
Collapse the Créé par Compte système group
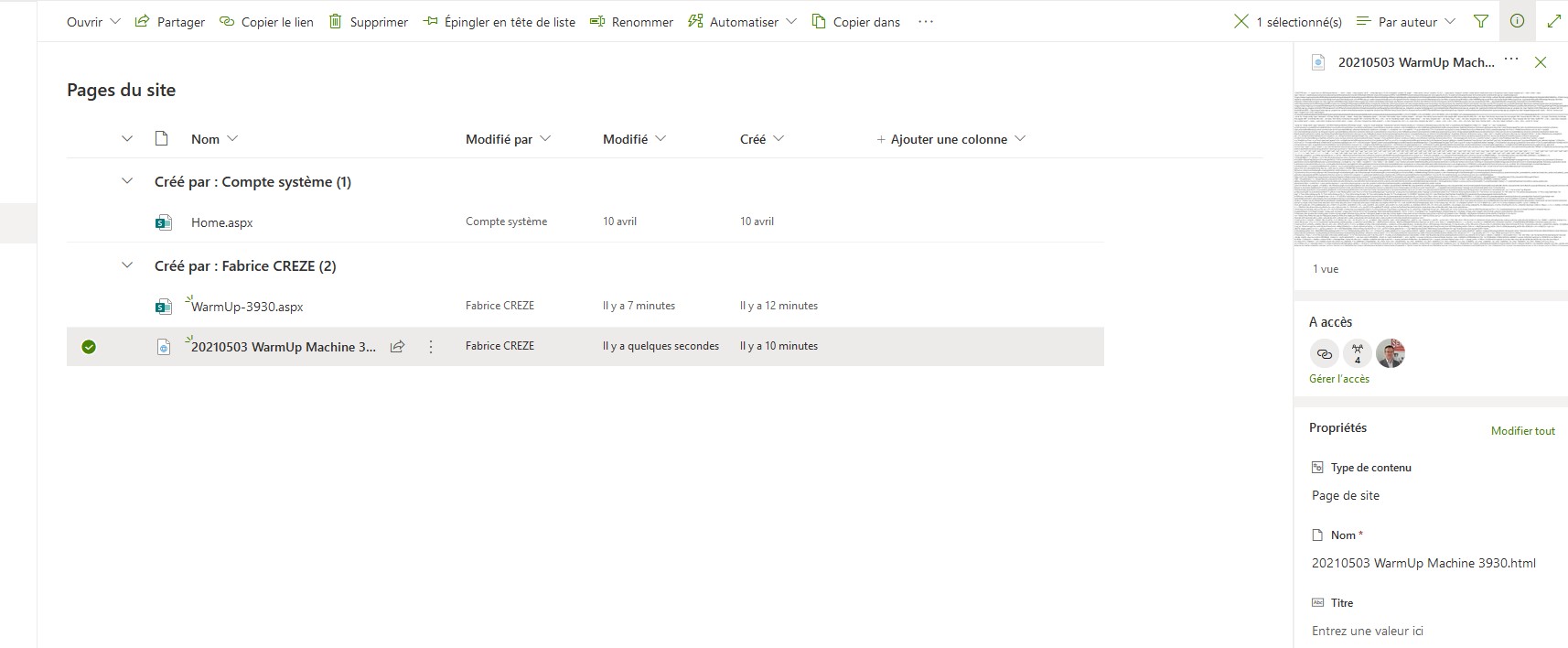[127, 181]
